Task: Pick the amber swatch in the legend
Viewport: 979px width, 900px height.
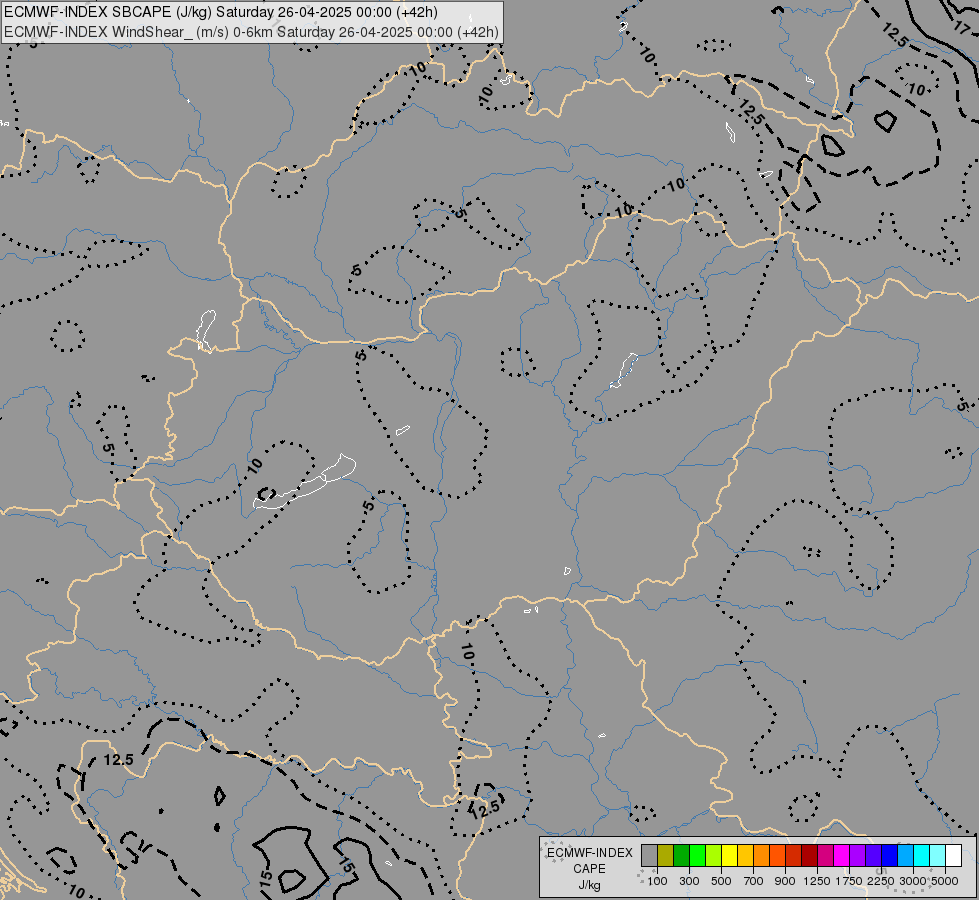Action: 745,856
